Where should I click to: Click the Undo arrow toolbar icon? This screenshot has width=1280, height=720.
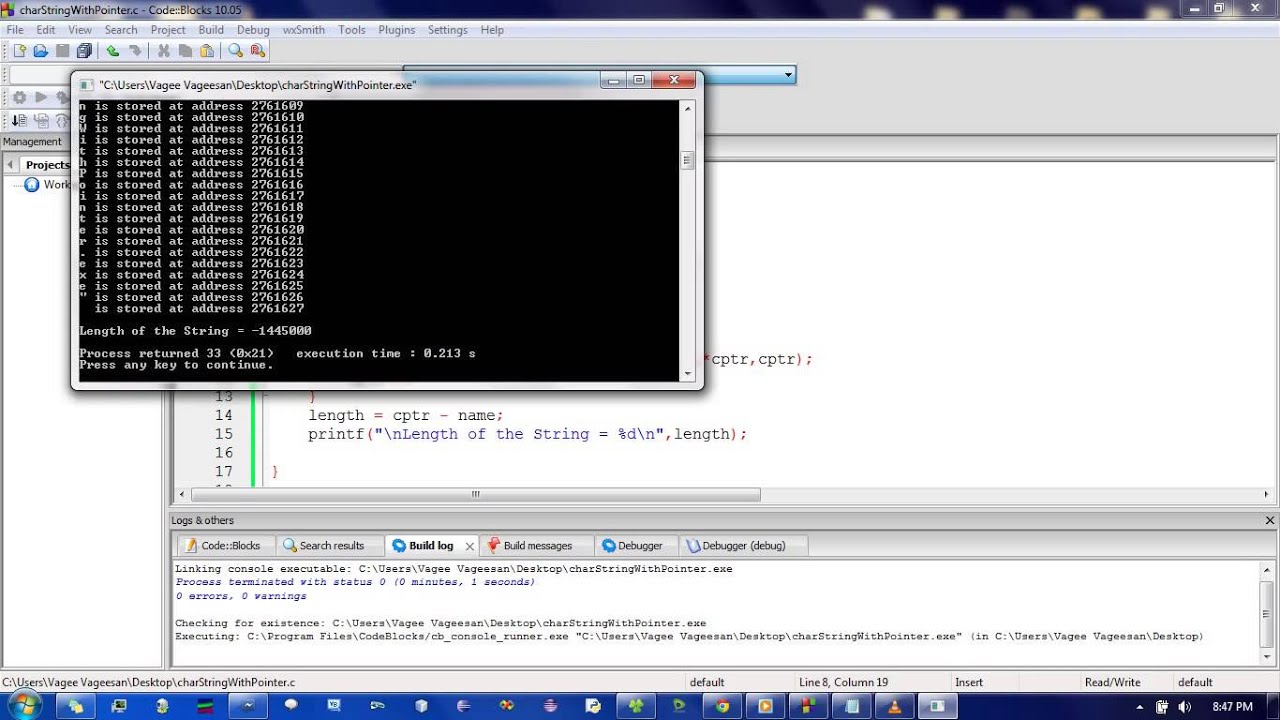click(x=112, y=50)
